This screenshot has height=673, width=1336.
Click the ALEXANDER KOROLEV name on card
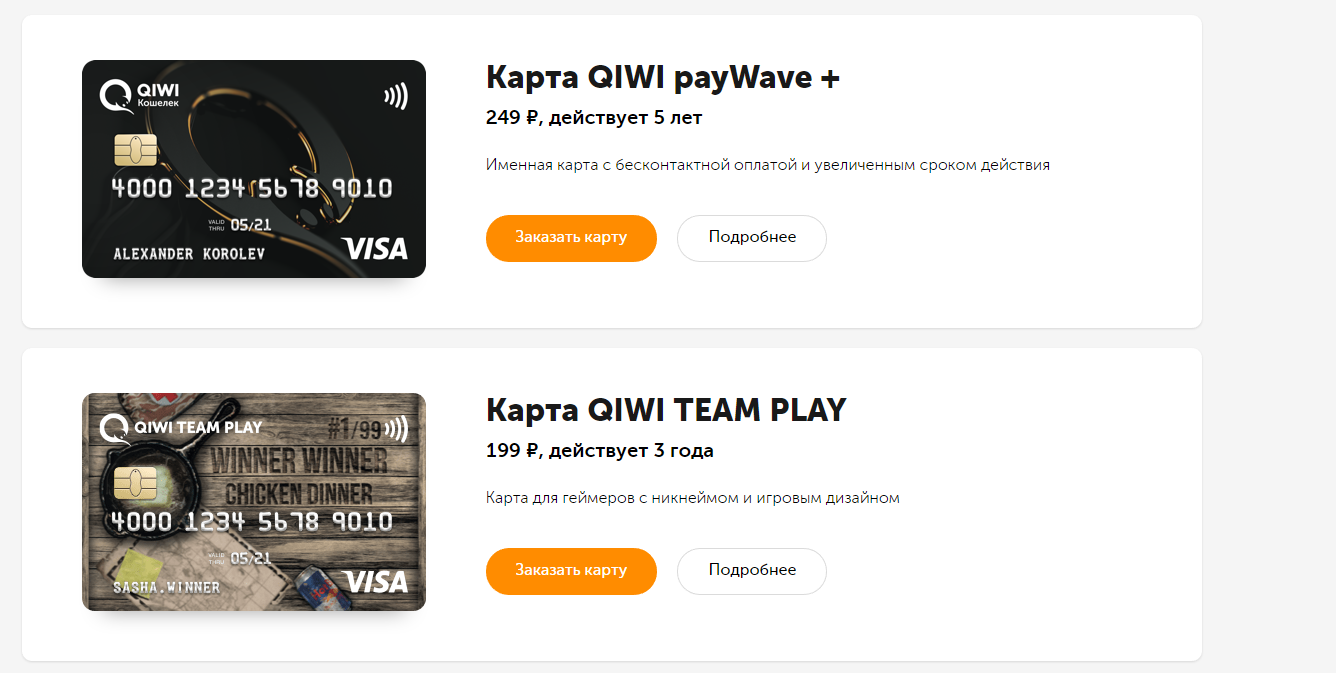189,254
